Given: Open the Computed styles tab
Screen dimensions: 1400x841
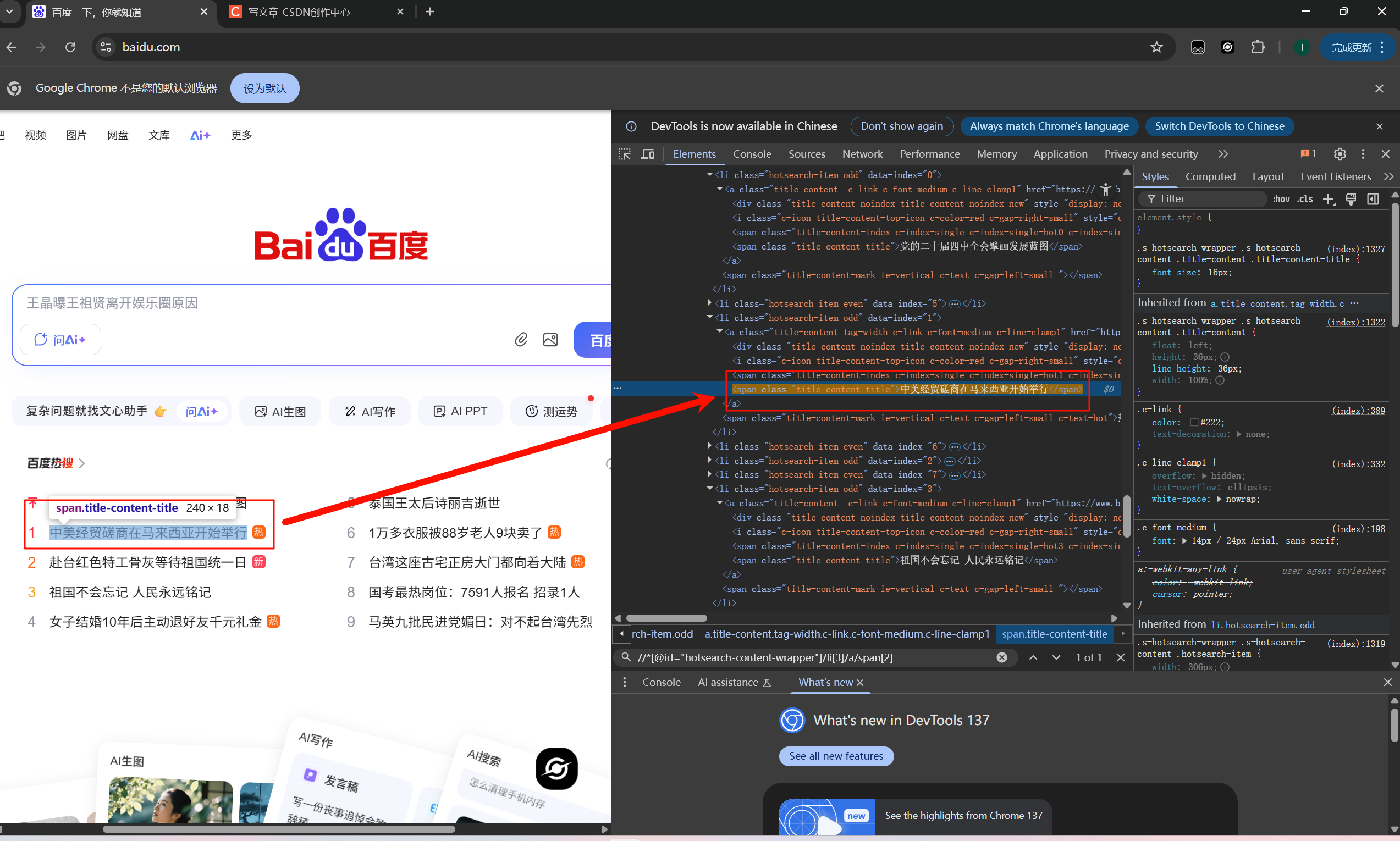Looking at the screenshot, I should coord(1210,177).
